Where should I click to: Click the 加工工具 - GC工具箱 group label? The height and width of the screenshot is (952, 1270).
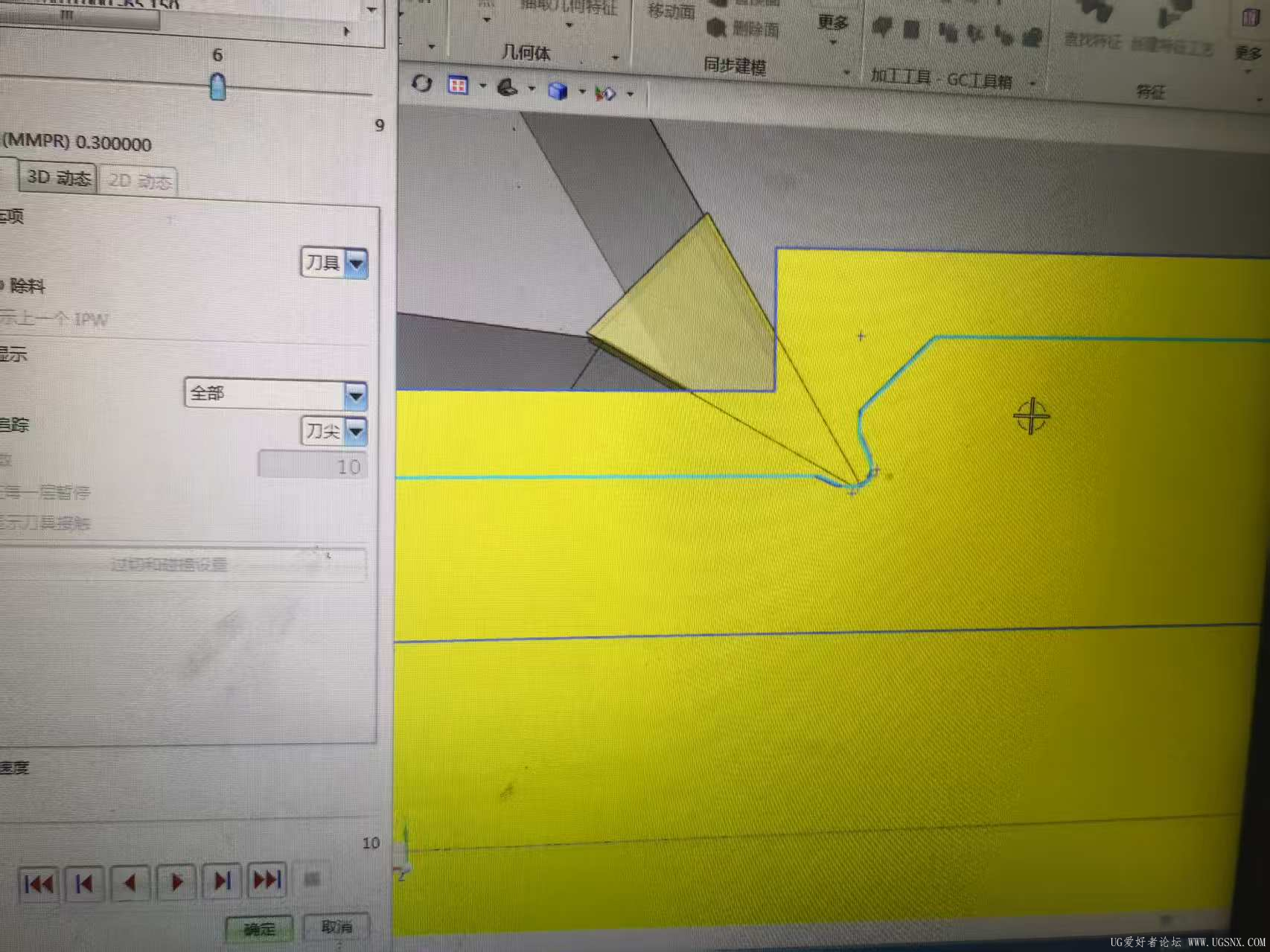click(x=941, y=78)
